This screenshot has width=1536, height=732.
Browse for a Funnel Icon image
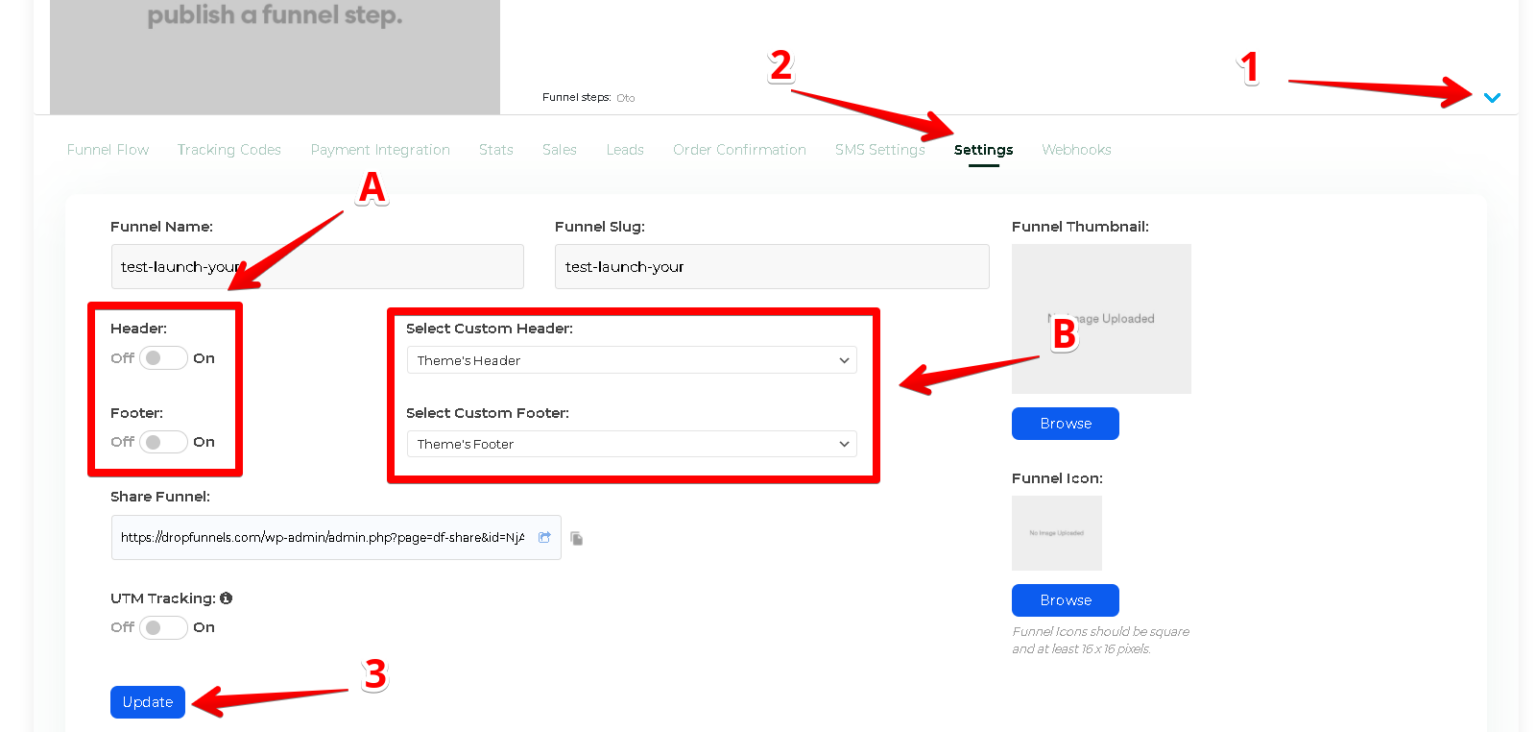pyautogui.click(x=1064, y=600)
